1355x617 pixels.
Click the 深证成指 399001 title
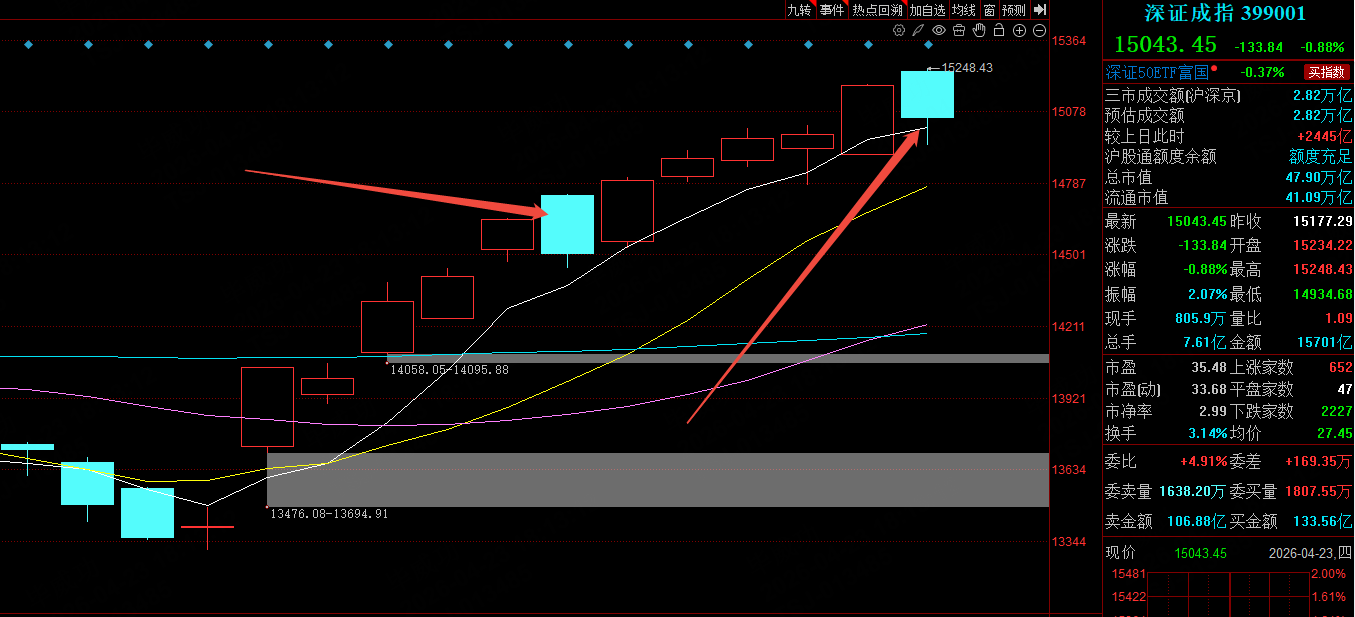[1226, 13]
